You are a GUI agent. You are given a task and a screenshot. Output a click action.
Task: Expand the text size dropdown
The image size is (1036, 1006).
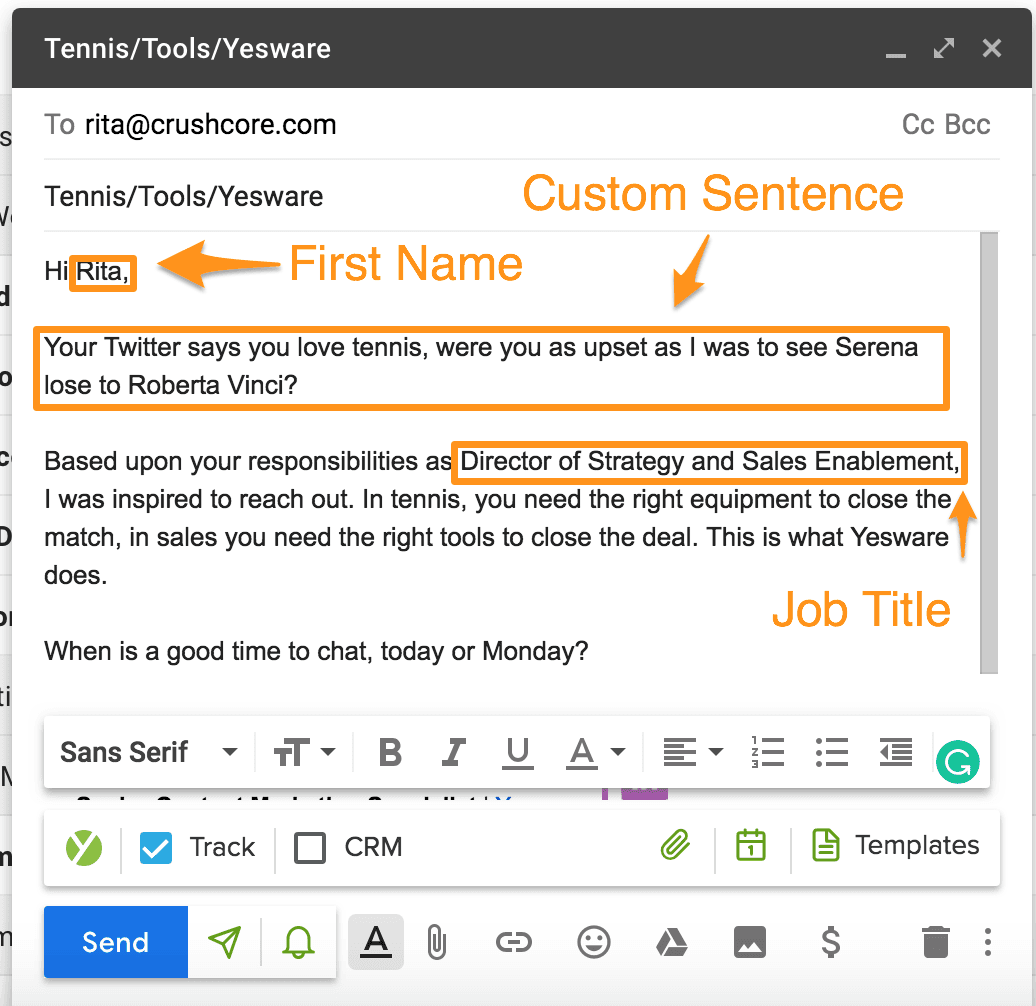pos(306,752)
